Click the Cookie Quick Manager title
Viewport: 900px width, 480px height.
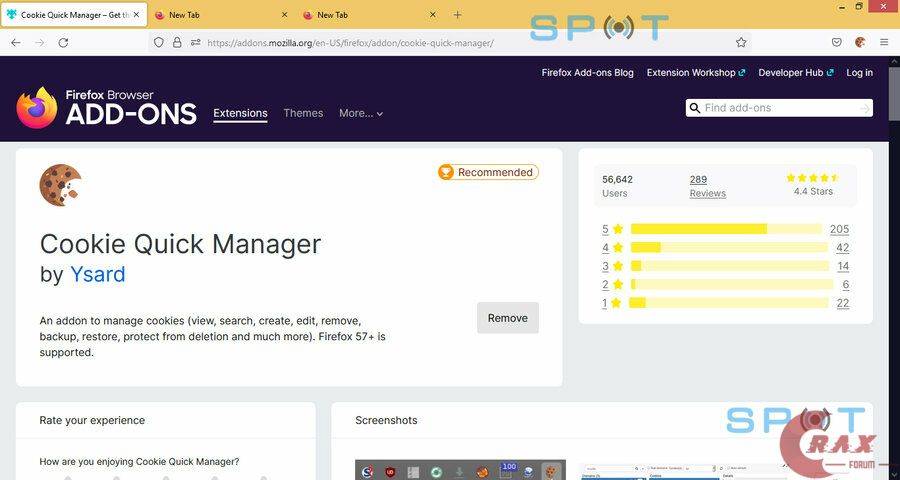click(180, 244)
